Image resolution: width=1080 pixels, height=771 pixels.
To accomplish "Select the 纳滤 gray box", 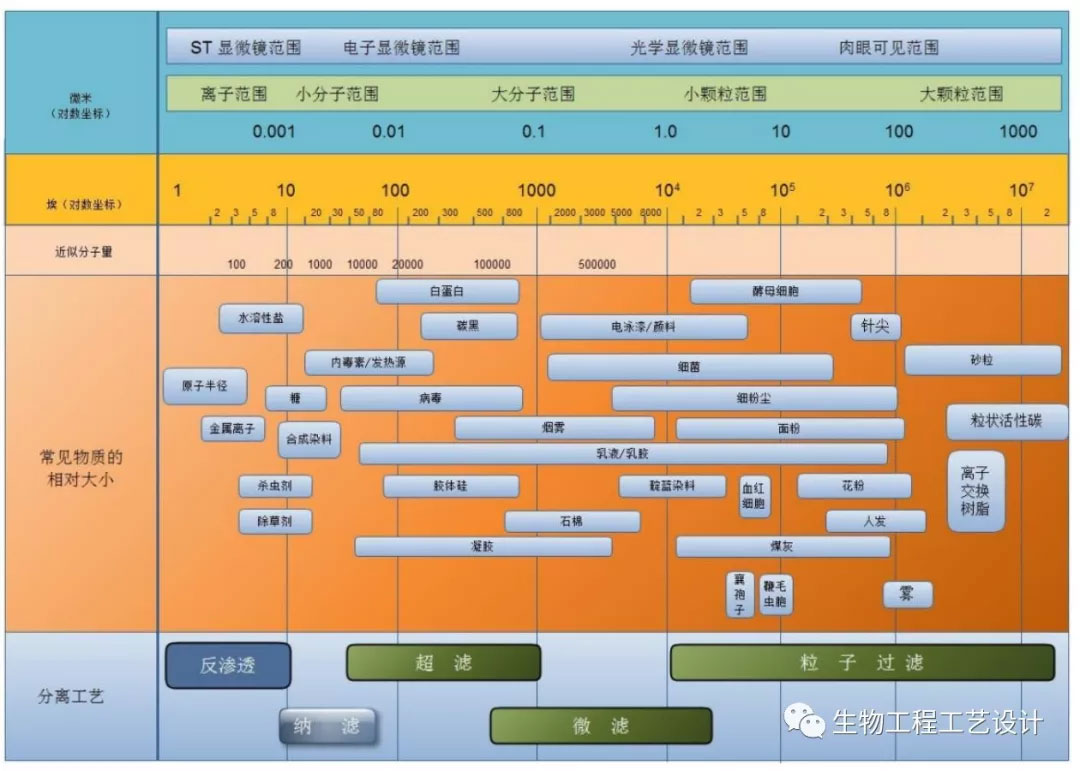I will coord(327,727).
